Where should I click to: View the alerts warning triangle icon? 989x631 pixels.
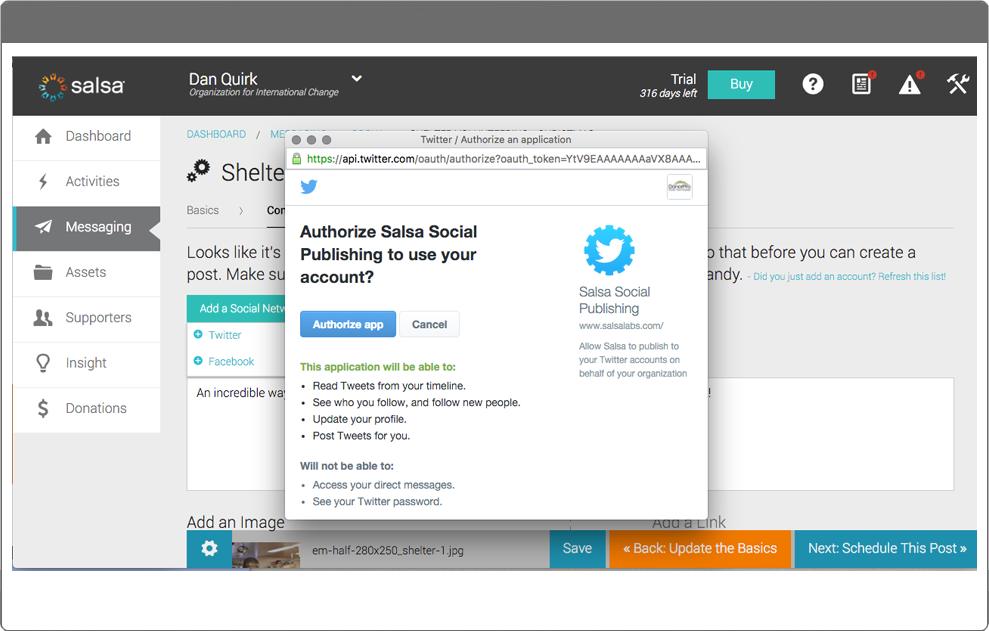[910, 83]
